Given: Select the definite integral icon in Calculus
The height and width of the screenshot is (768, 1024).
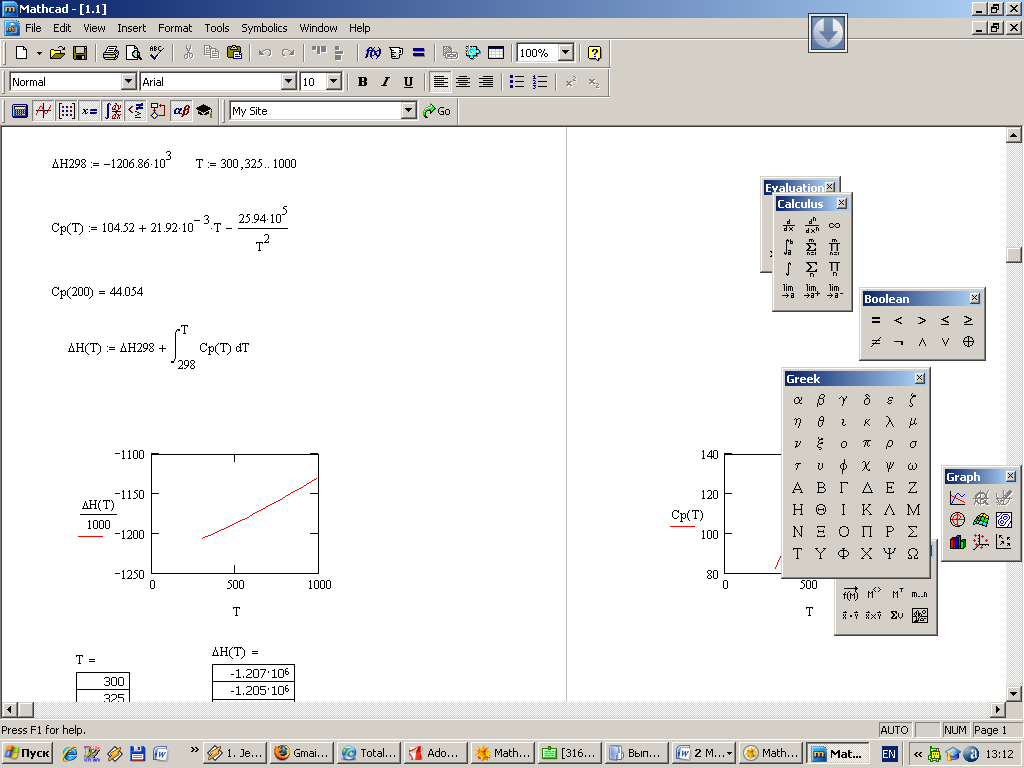Looking at the screenshot, I should point(788,247).
